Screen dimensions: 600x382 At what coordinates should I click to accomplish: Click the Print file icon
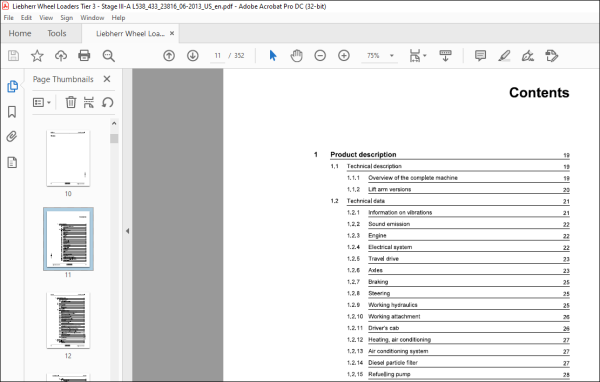click(x=84, y=56)
